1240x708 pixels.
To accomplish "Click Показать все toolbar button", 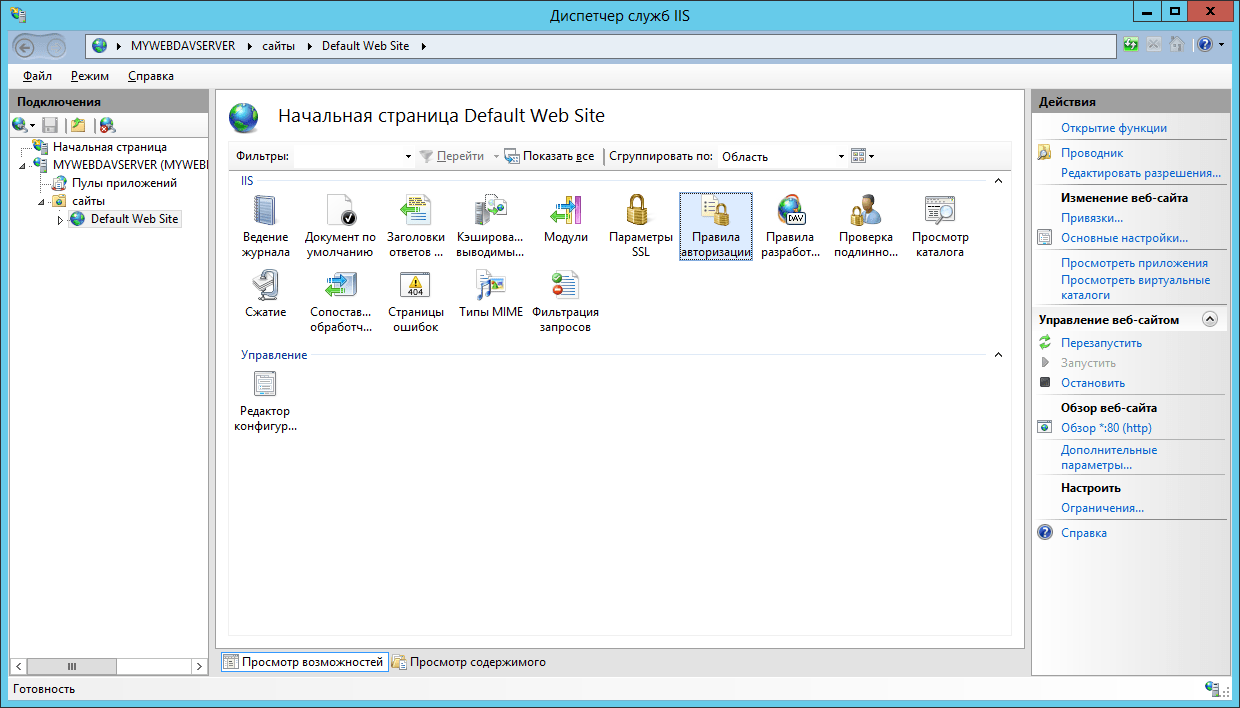I will [549, 156].
